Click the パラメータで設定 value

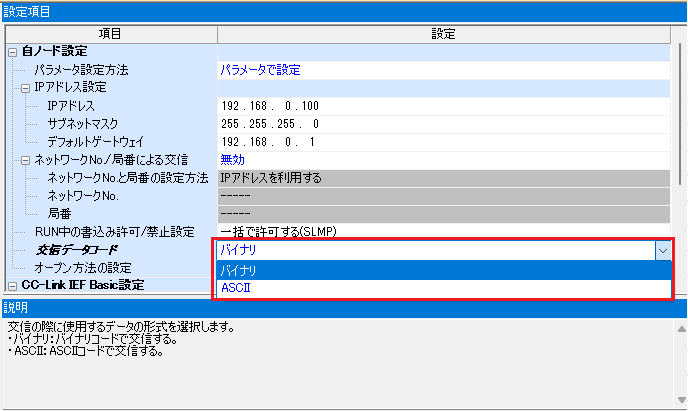click(x=260, y=70)
